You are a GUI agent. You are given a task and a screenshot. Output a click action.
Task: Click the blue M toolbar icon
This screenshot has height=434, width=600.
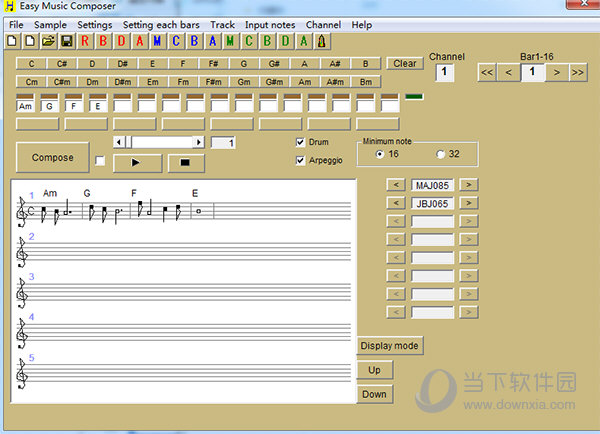pos(157,41)
